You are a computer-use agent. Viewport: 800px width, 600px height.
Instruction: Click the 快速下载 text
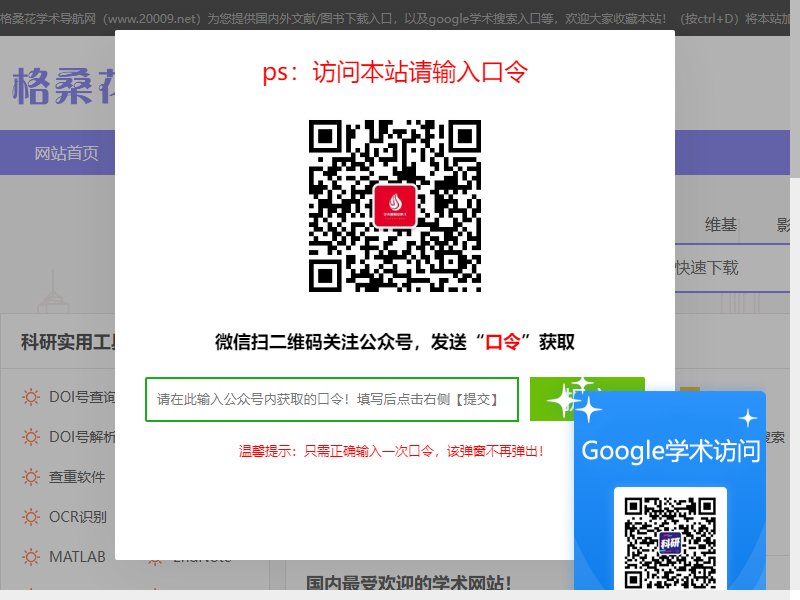click(x=707, y=267)
